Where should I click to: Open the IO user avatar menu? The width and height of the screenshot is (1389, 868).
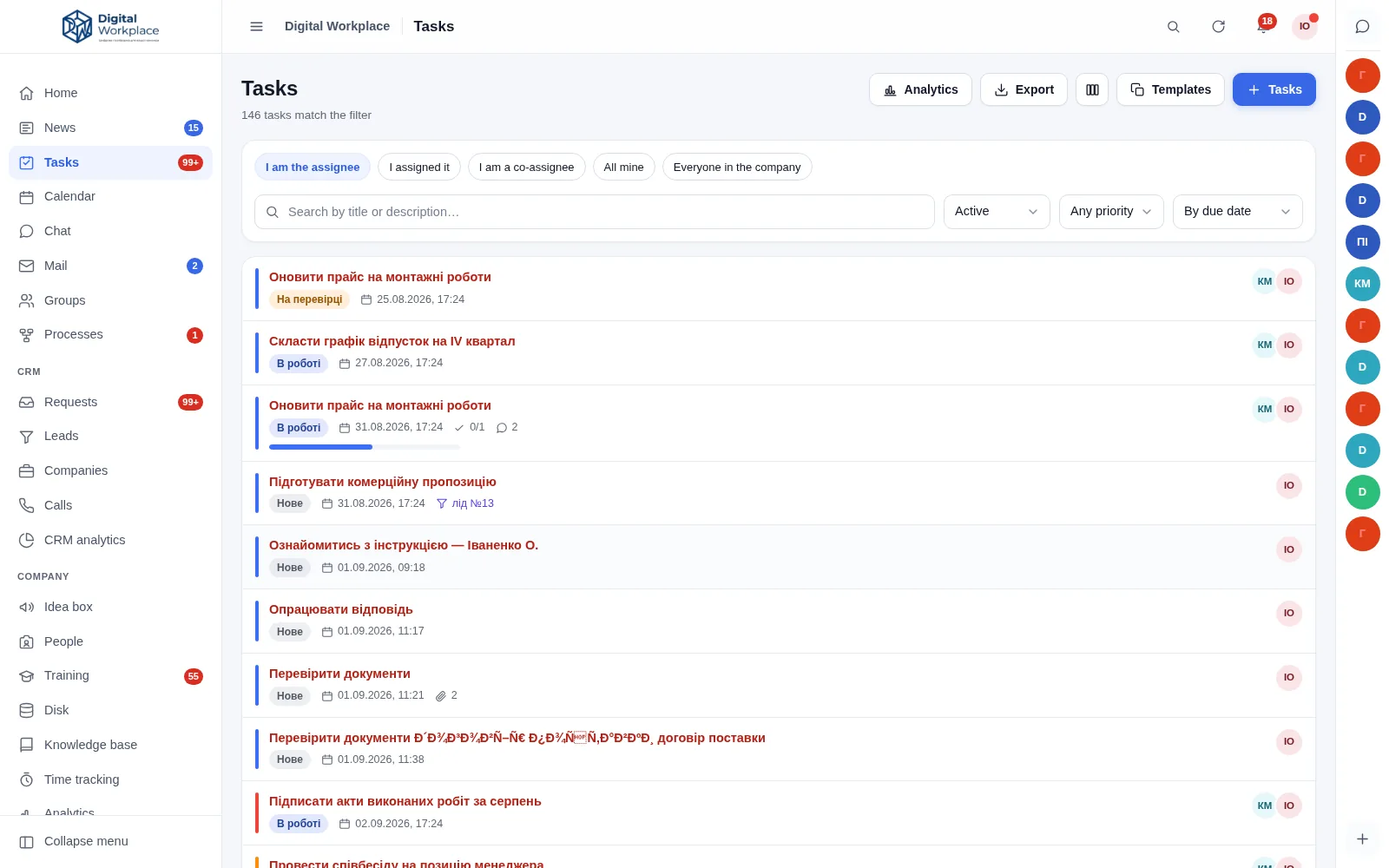pos(1305,27)
